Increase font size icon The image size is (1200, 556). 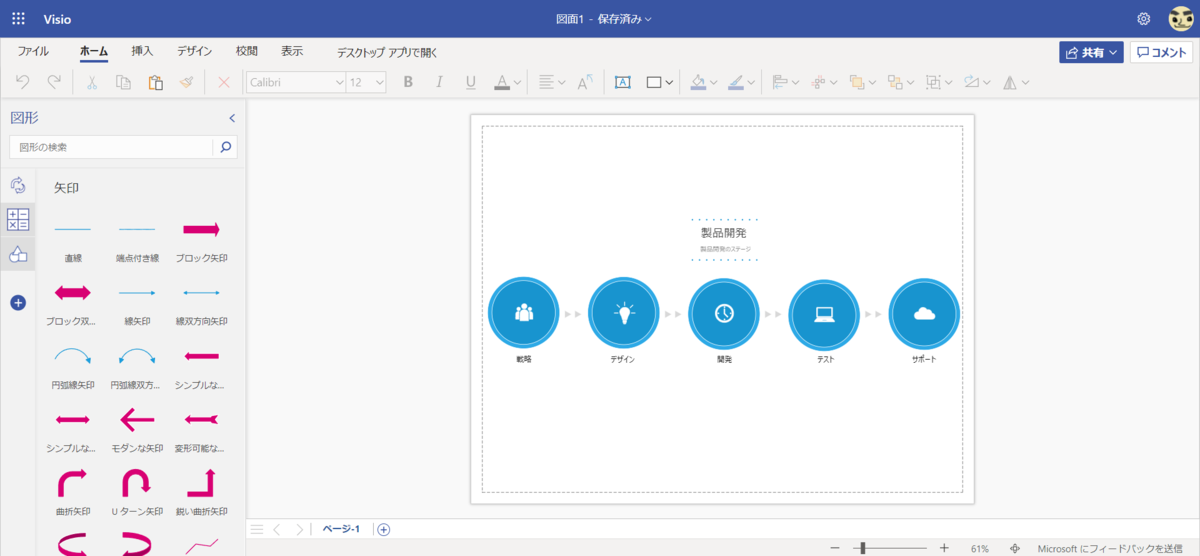(586, 83)
